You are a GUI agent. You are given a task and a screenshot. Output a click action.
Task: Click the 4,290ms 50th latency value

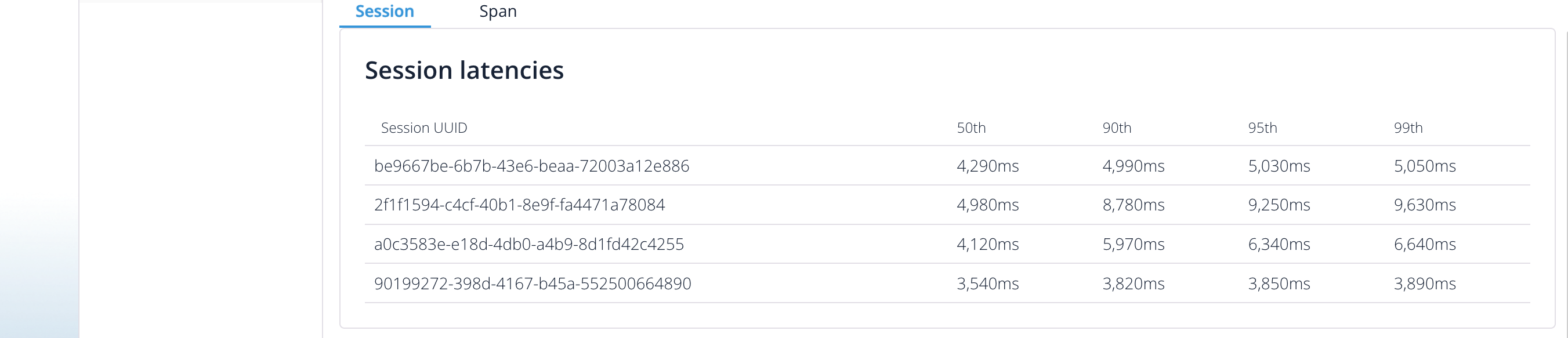pos(987,166)
